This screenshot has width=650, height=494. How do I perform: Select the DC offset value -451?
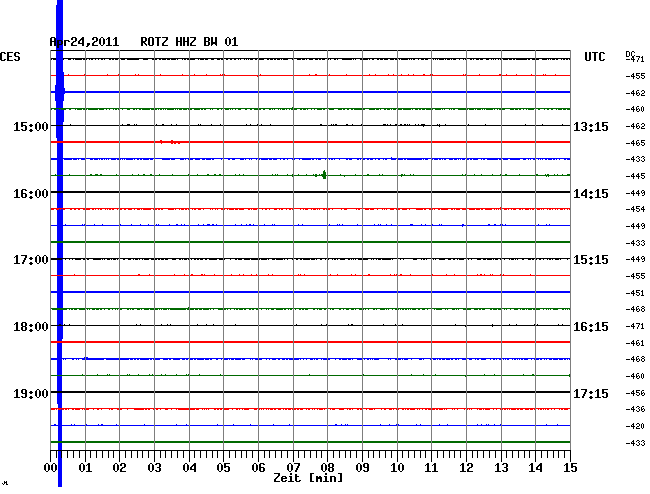[635, 293]
